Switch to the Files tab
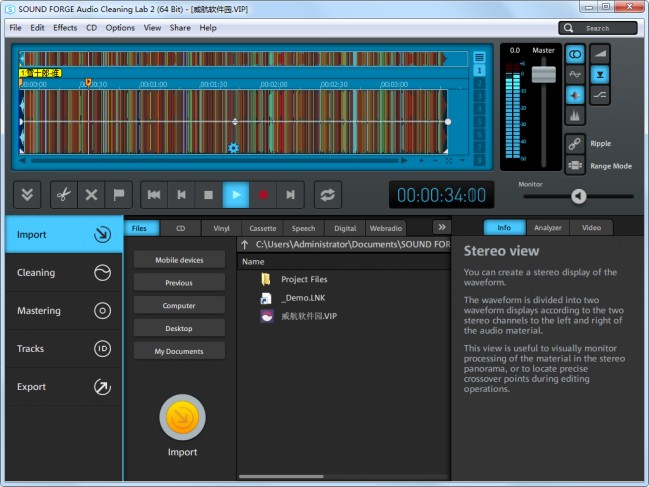This screenshot has width=649, height=487. (x=142, y=228)
